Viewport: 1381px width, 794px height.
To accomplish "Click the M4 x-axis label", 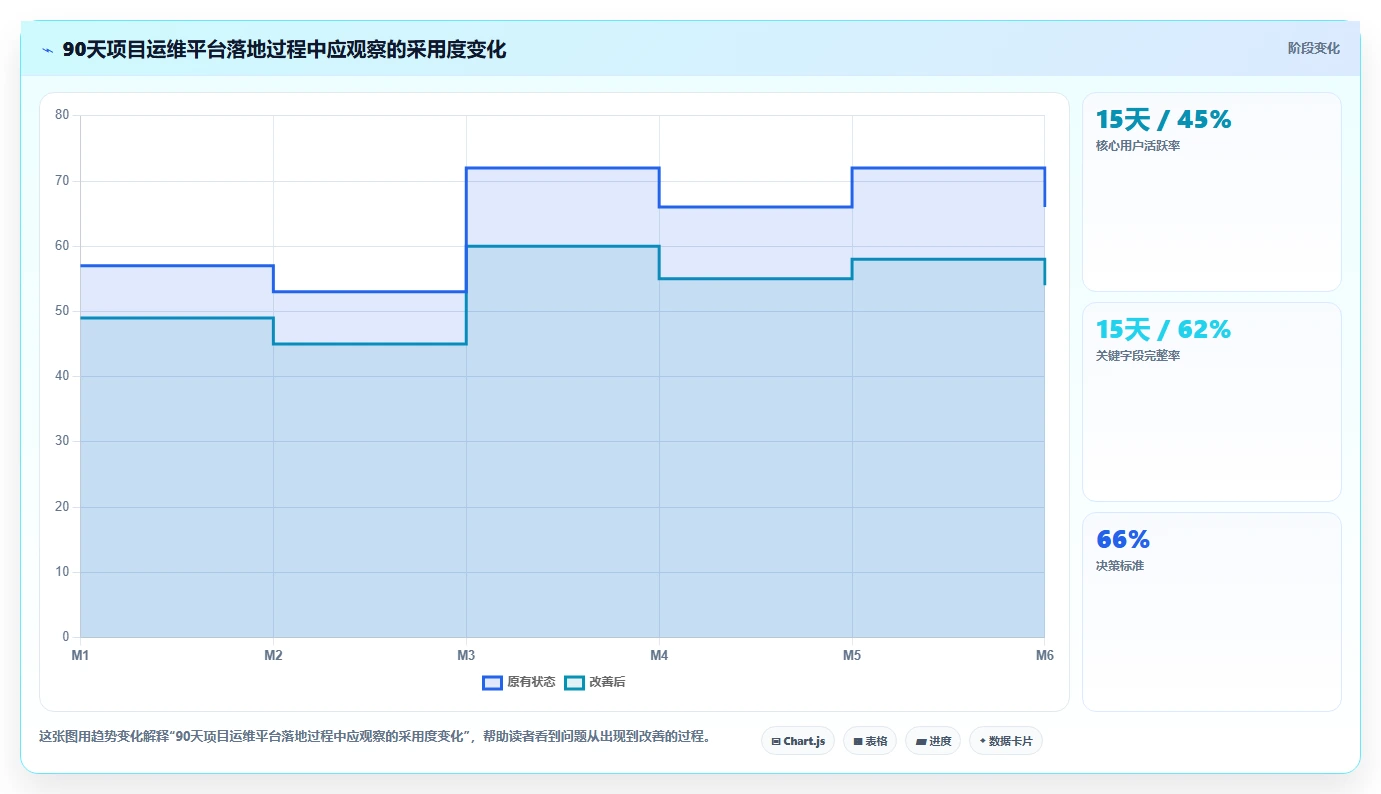I will point(659,655).
